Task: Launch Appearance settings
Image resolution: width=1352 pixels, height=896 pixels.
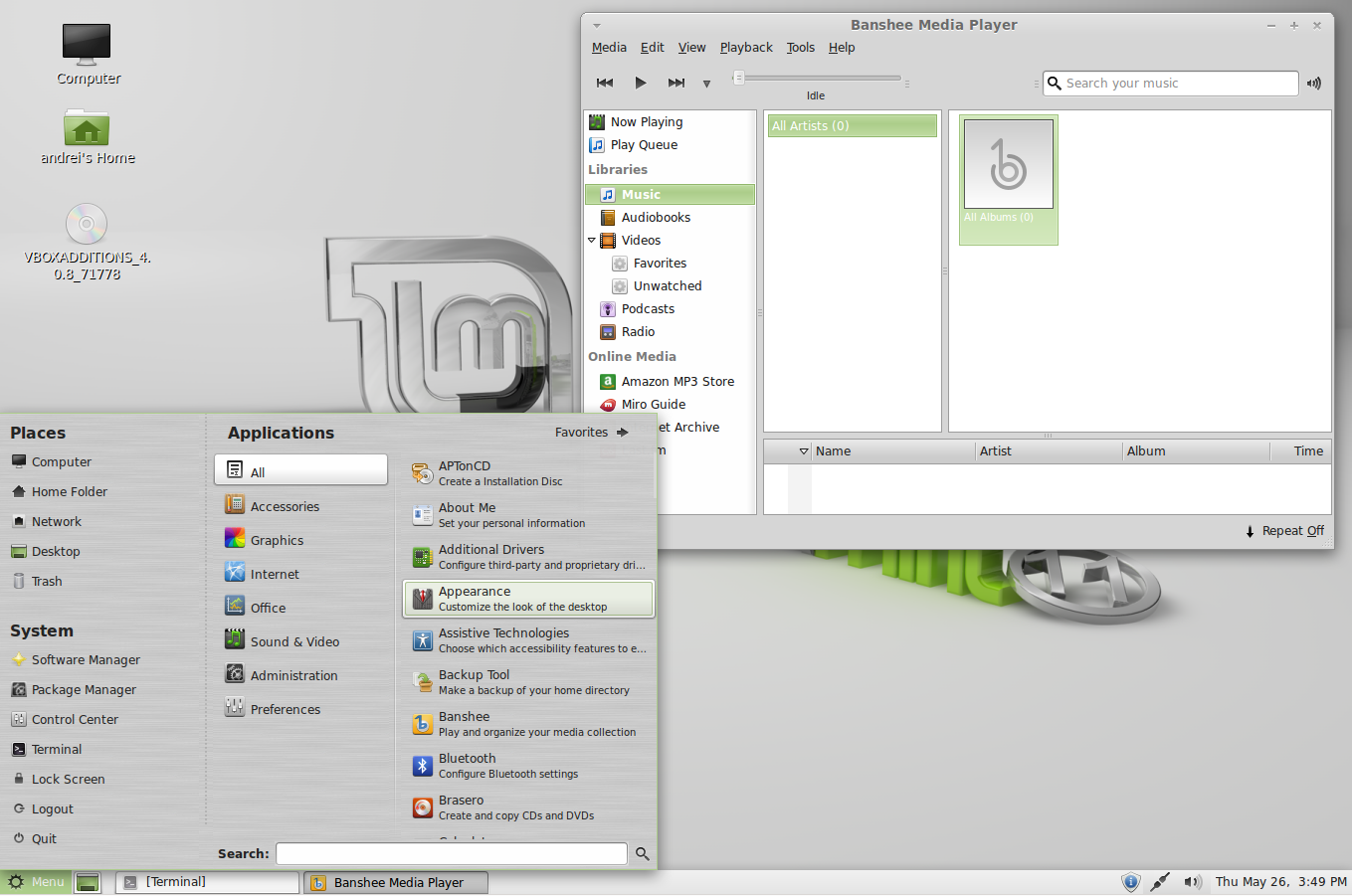Action: pyautogui.click(x=528, y=599)
